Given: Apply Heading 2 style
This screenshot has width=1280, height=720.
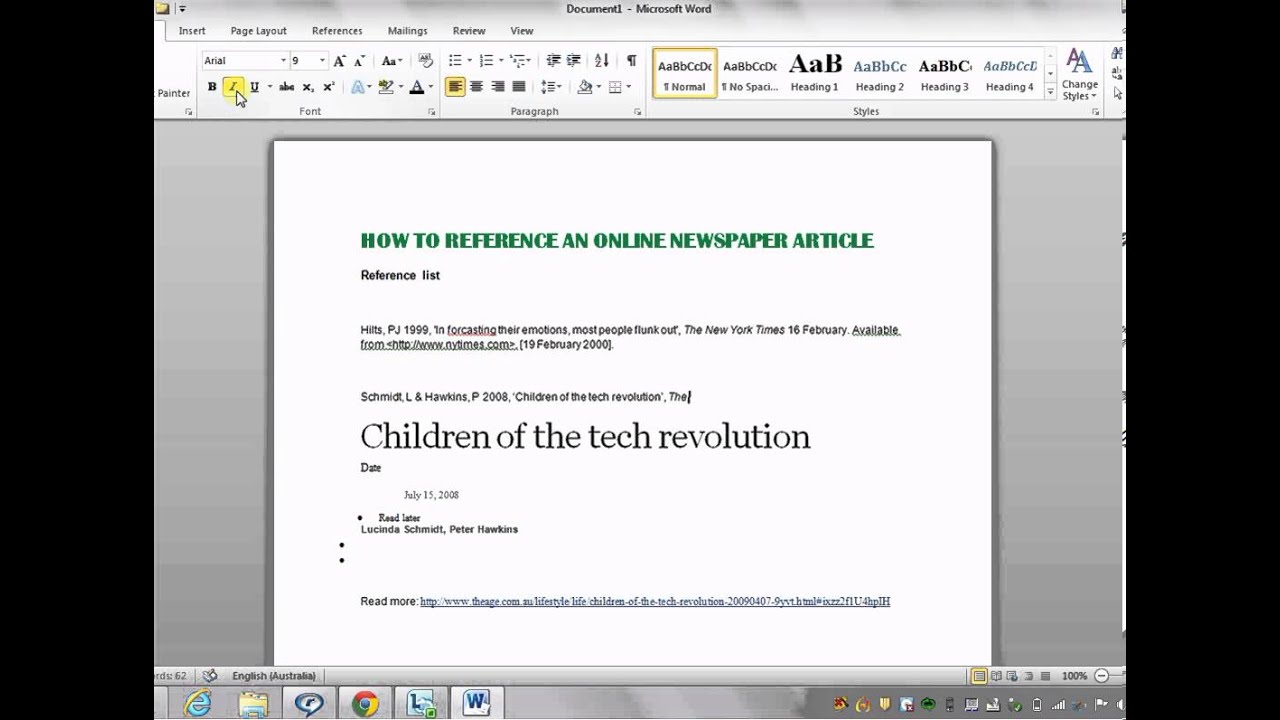Looking at the screenshot, I should (880, 74).
